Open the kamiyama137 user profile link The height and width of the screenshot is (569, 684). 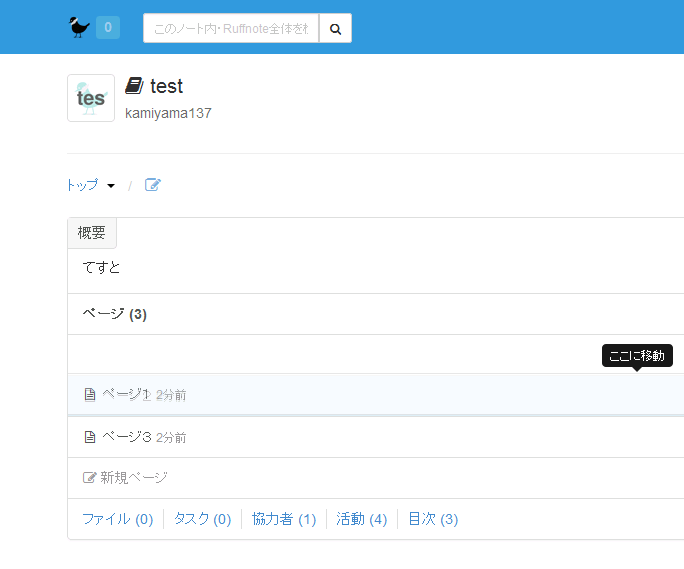(168, 113)
